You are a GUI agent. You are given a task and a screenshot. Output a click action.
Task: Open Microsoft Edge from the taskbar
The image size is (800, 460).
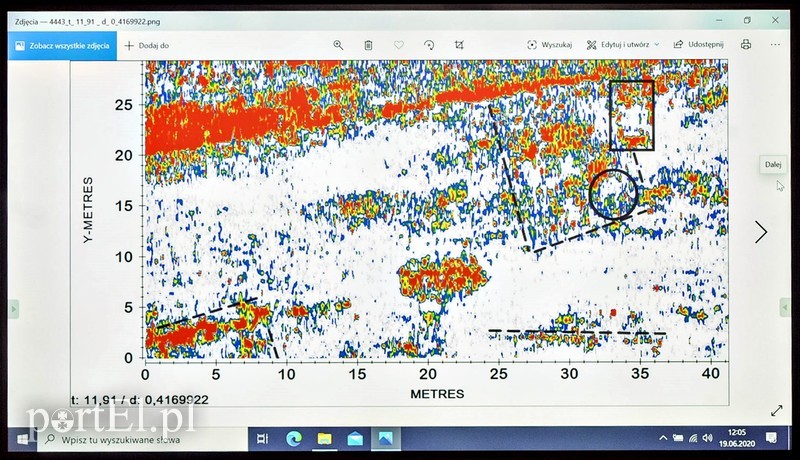click(295, 438)
